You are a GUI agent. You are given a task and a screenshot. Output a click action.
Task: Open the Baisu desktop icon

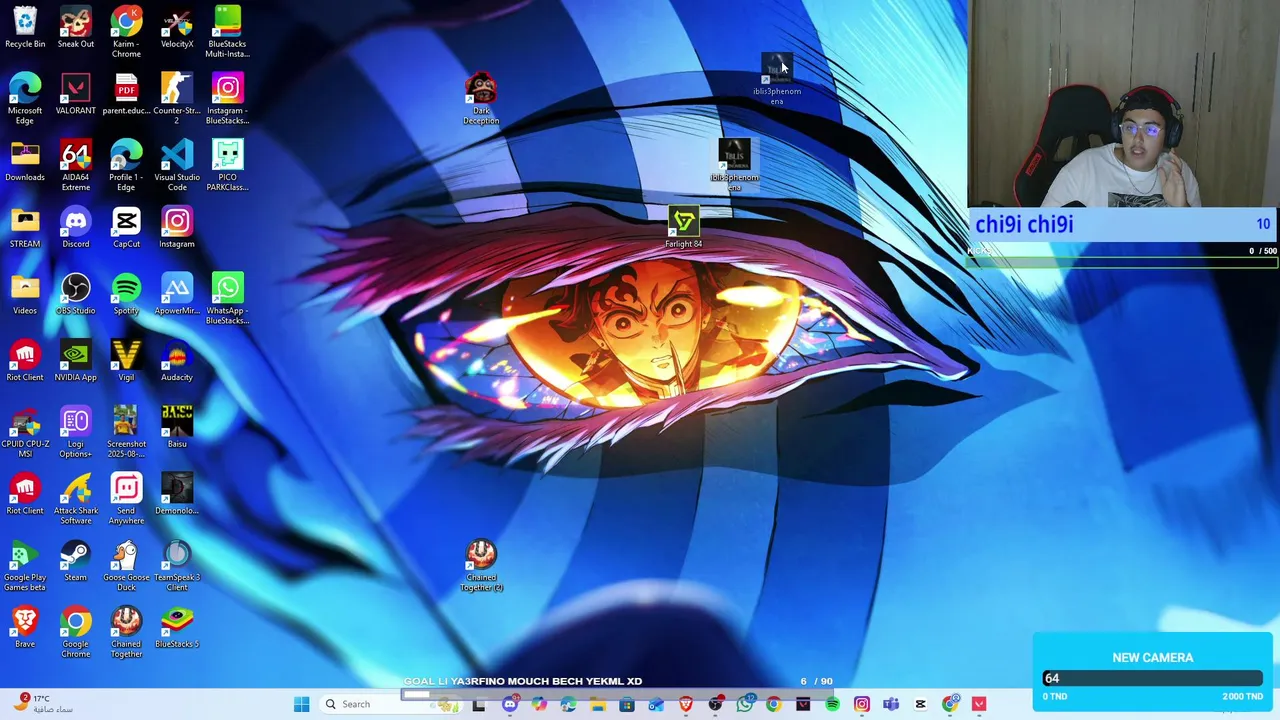[x=177, y=428]
